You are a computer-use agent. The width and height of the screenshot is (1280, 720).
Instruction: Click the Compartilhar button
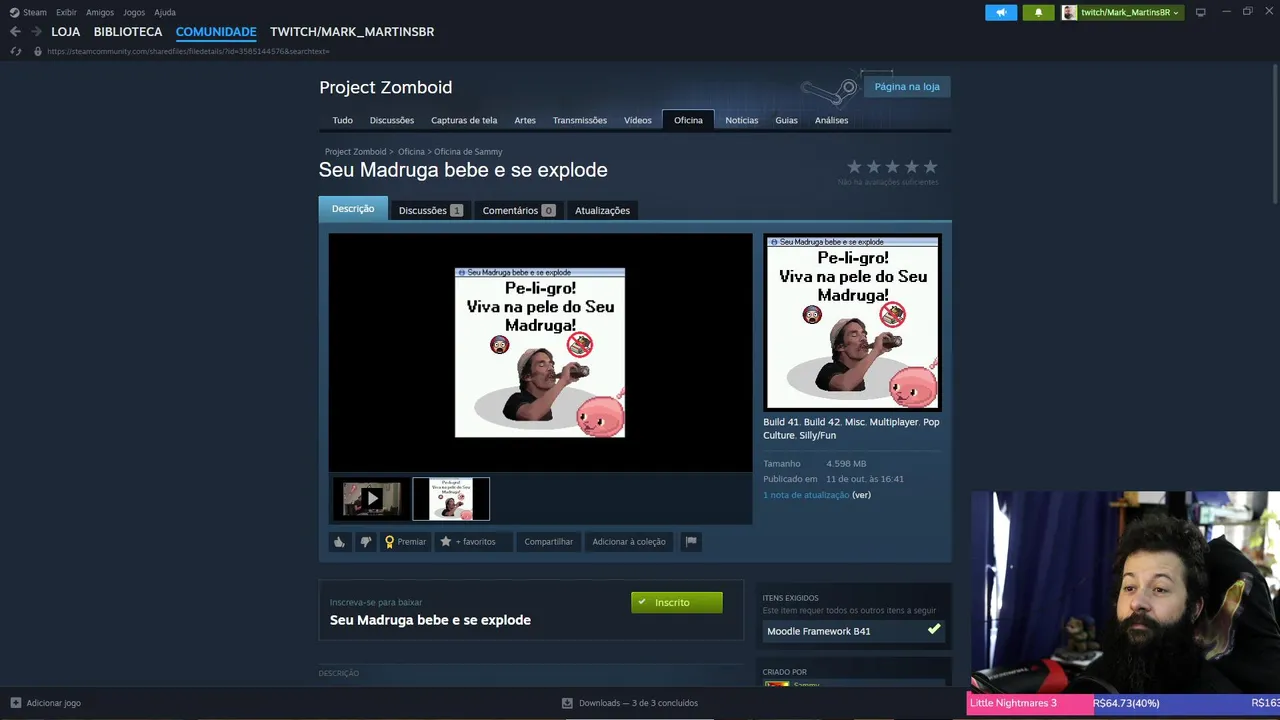pos(549,542)
